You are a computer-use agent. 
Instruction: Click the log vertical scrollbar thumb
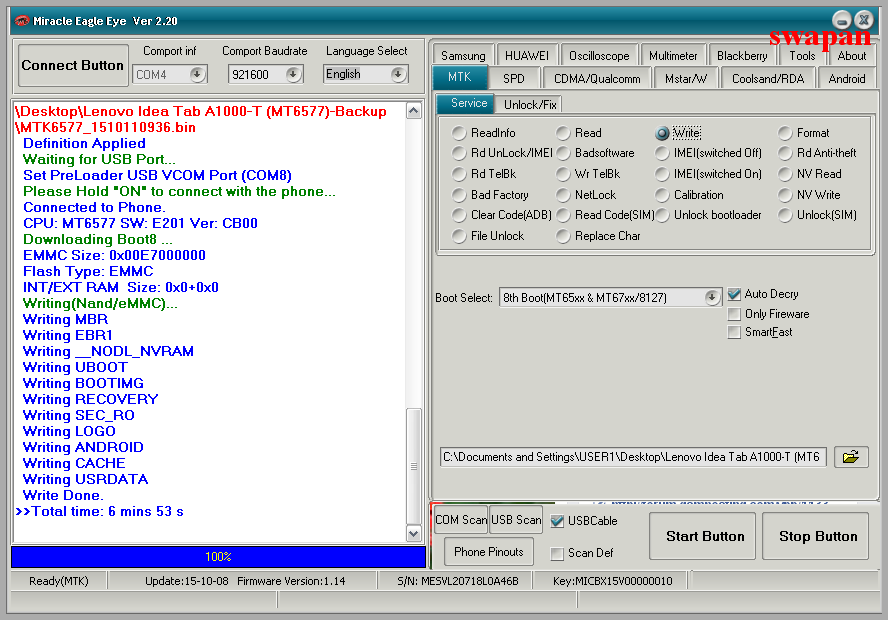[x=414, y=466]
